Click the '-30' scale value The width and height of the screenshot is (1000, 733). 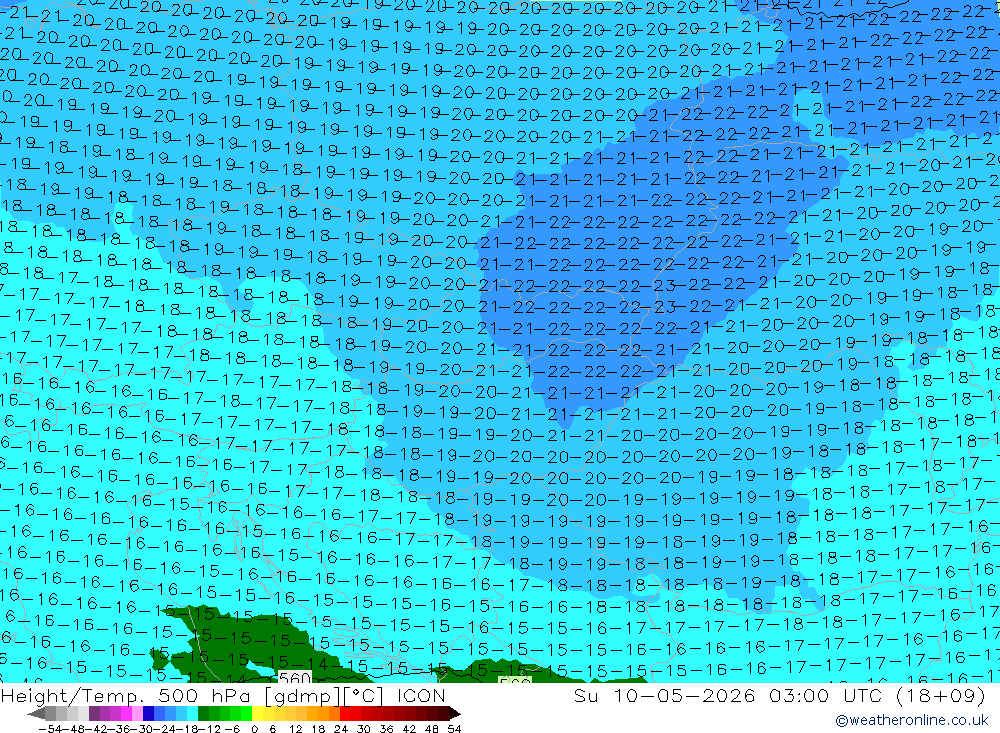(x=142, y=729)
